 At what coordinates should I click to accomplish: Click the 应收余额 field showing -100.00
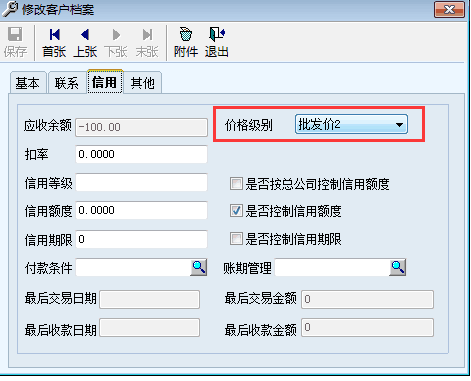[x=141, y=127]
